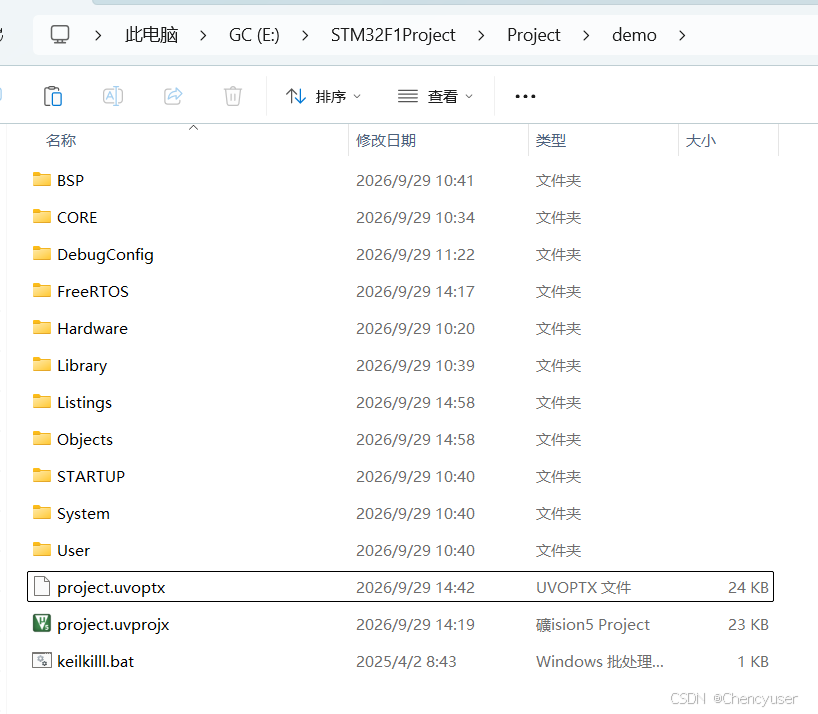Click date 2026/9/29 14:17 of FreeRTOS

[x=415, y=291]
